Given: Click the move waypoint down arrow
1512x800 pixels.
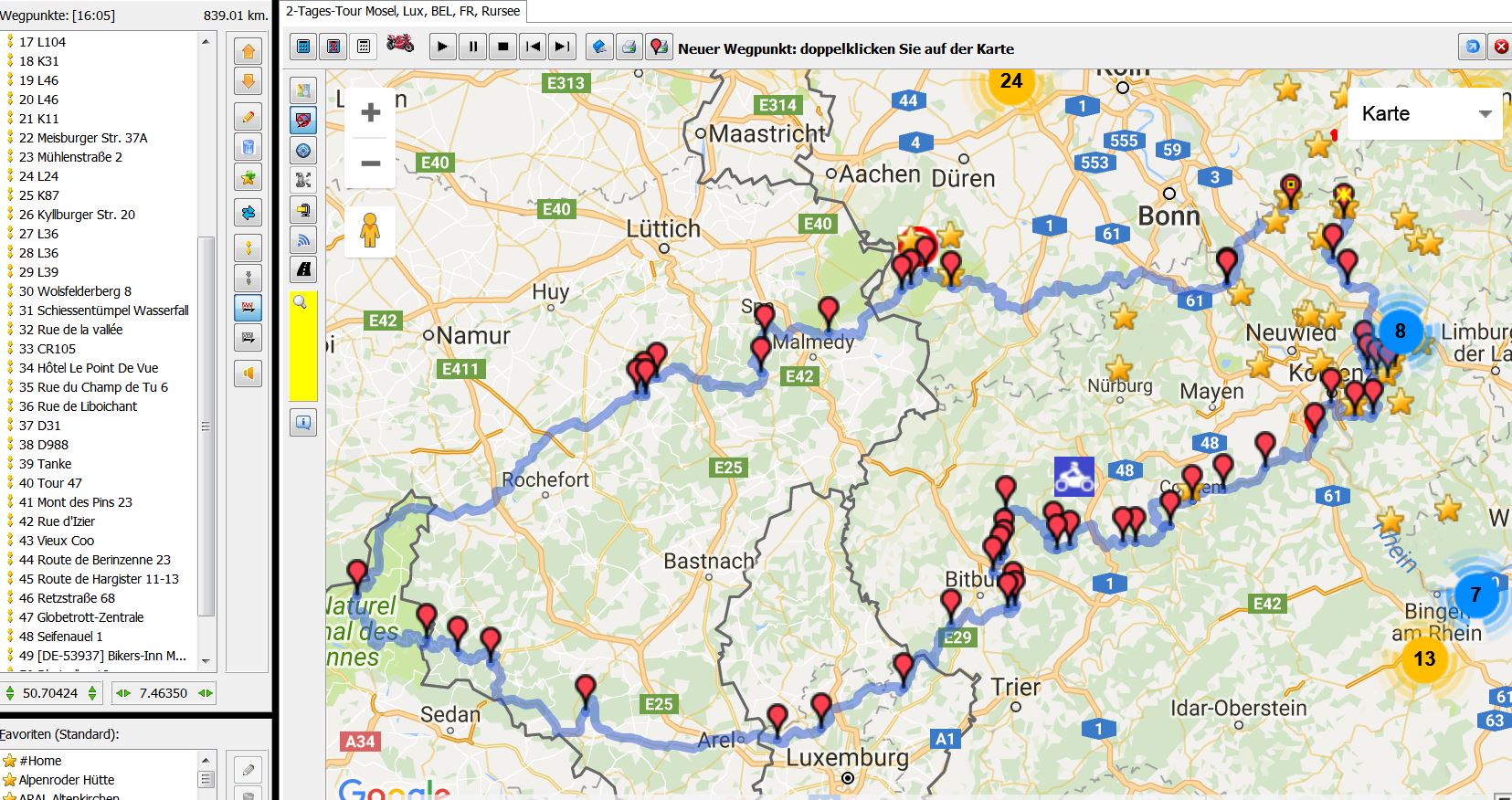Looking at the screenshot, I should [x=248, y=82].
